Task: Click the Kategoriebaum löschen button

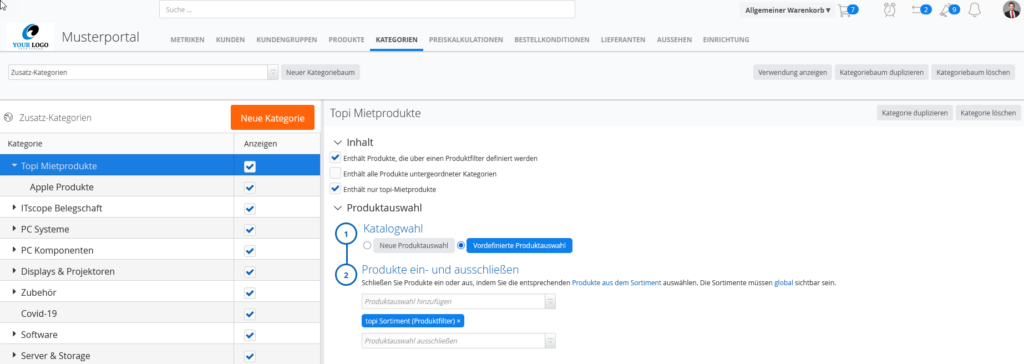Action: click(x=973, y=73)
